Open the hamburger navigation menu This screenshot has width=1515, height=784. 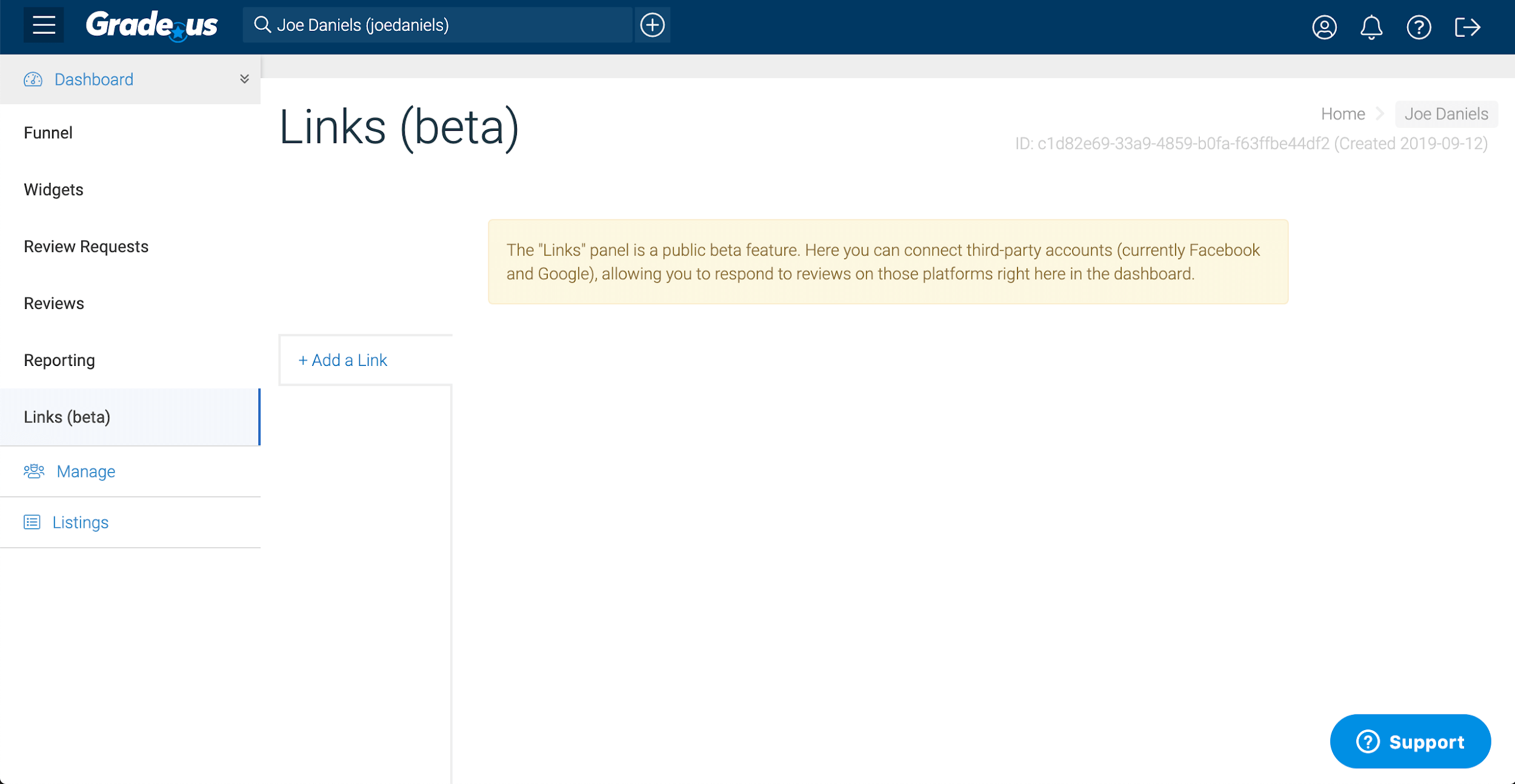[x=42, y=25]
